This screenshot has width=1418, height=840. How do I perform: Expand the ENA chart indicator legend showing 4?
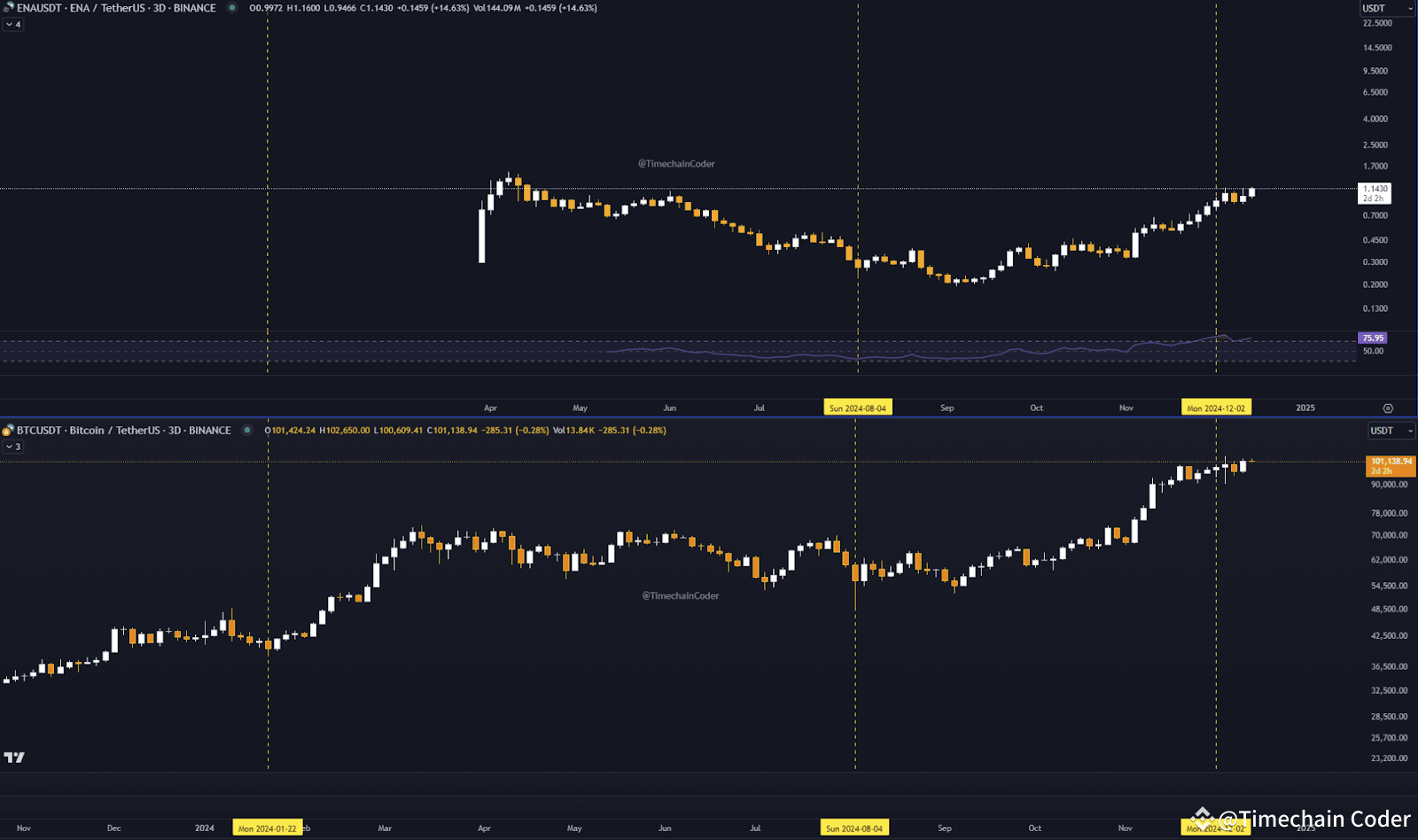(x=13, y=25)
